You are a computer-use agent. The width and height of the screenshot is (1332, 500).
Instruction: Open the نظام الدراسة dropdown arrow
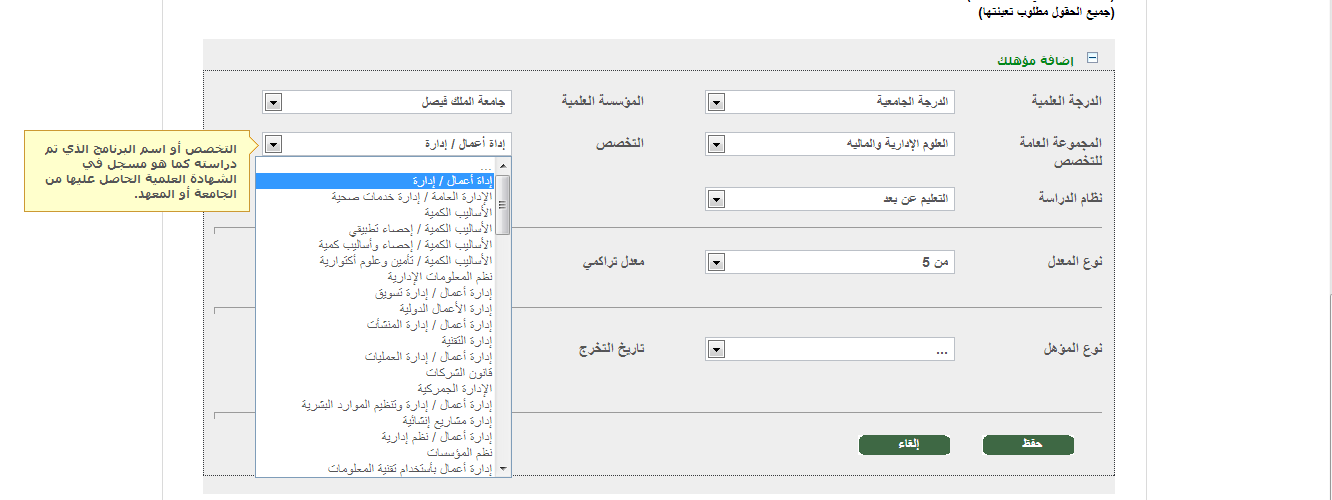(x=717, y=200)
